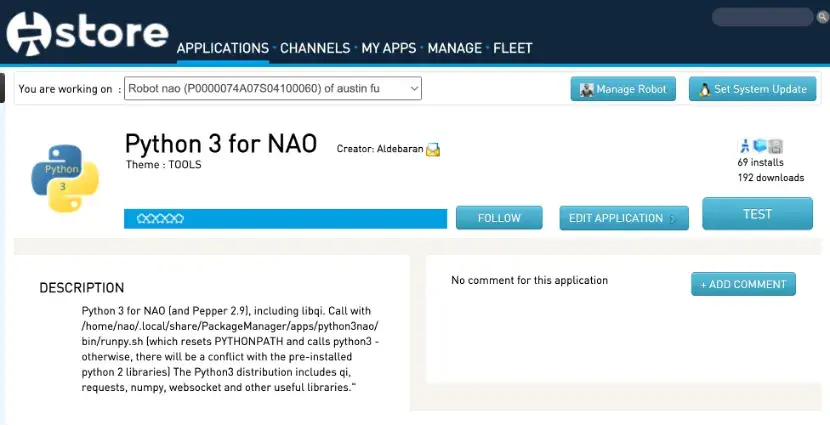
Task: Open the Applications tab
Action: (x=223, y=48)
